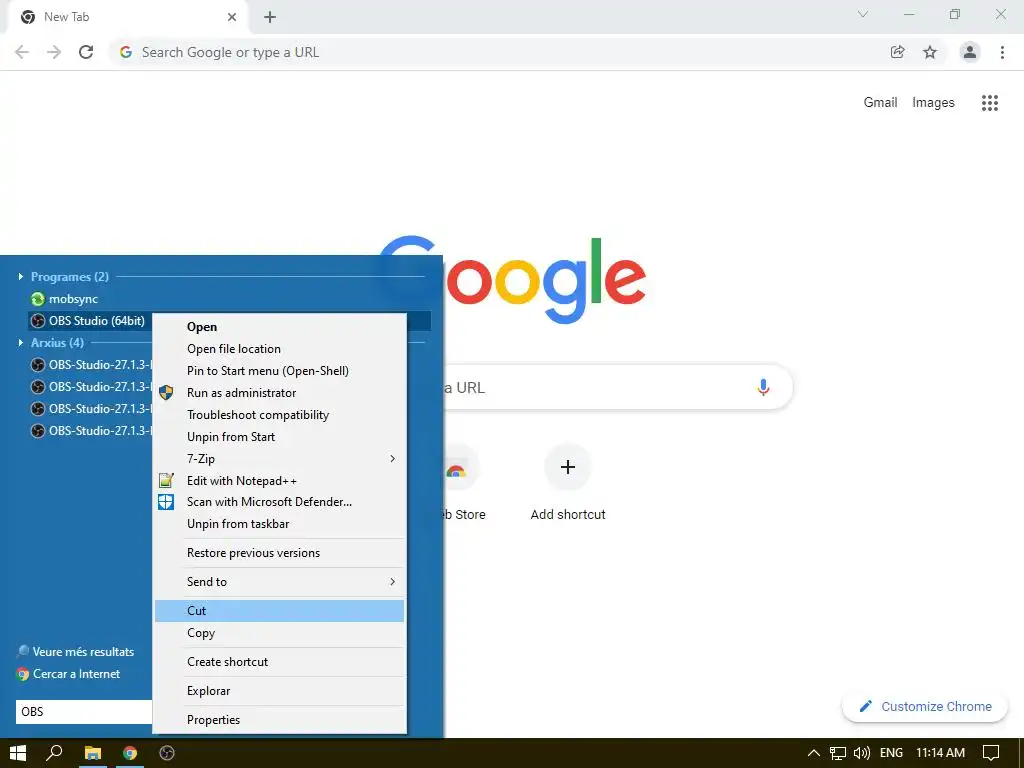1024x768 pixels.
Task: Open the volume tray icon
Action: click(x=862, y=753)
